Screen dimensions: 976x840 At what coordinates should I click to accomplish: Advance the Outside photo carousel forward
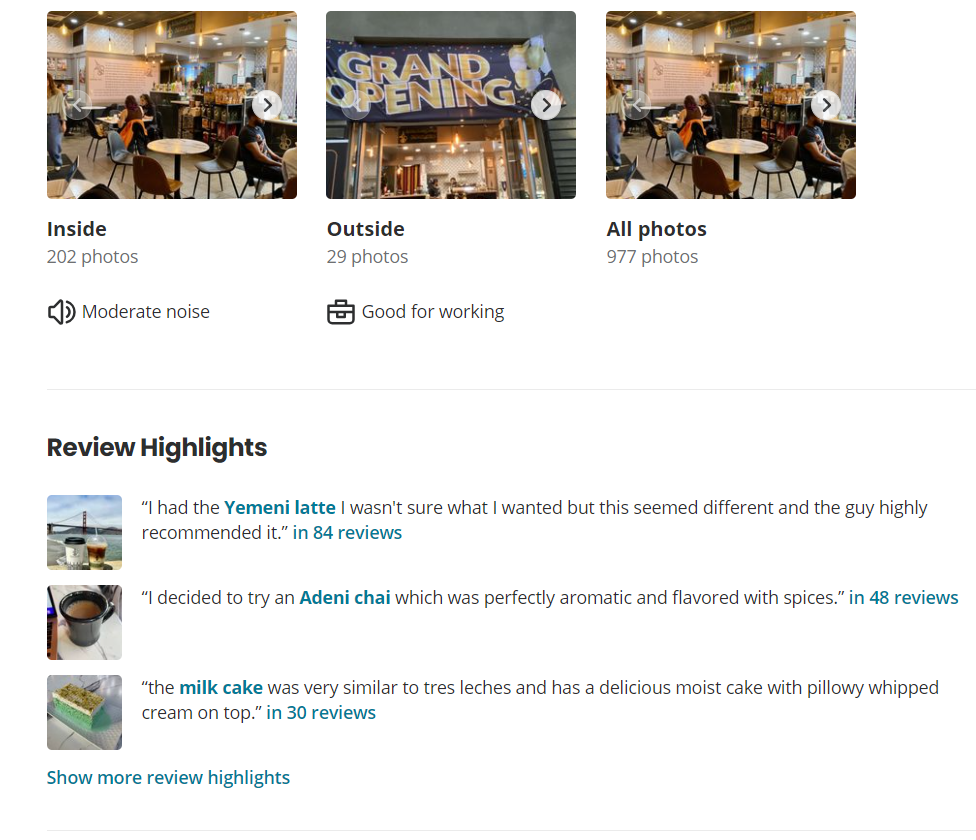pyautogui.click(x=546, y=105)
